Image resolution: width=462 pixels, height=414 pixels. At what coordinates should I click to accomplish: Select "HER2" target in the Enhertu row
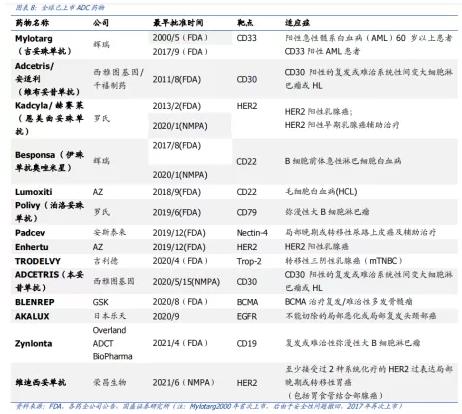pos(247,247)
